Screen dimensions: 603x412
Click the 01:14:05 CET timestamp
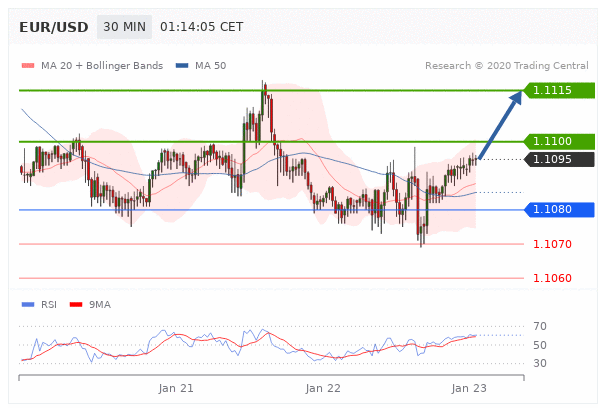point(202,27)
